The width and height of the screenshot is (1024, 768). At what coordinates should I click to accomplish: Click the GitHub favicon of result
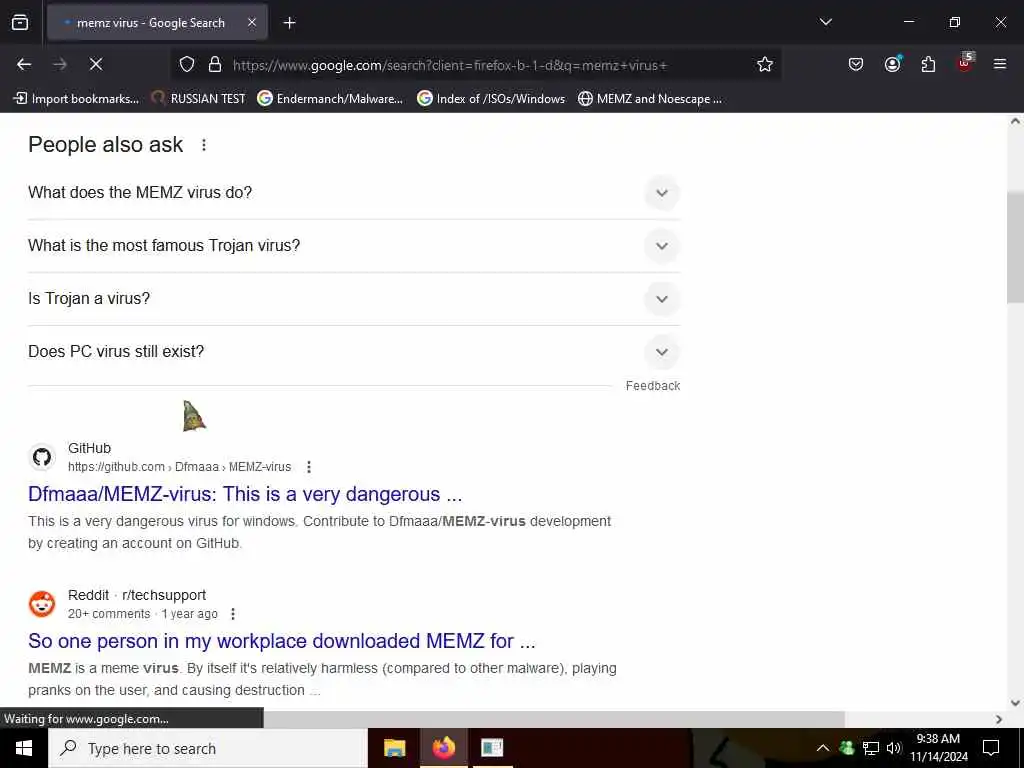[42, 456]
